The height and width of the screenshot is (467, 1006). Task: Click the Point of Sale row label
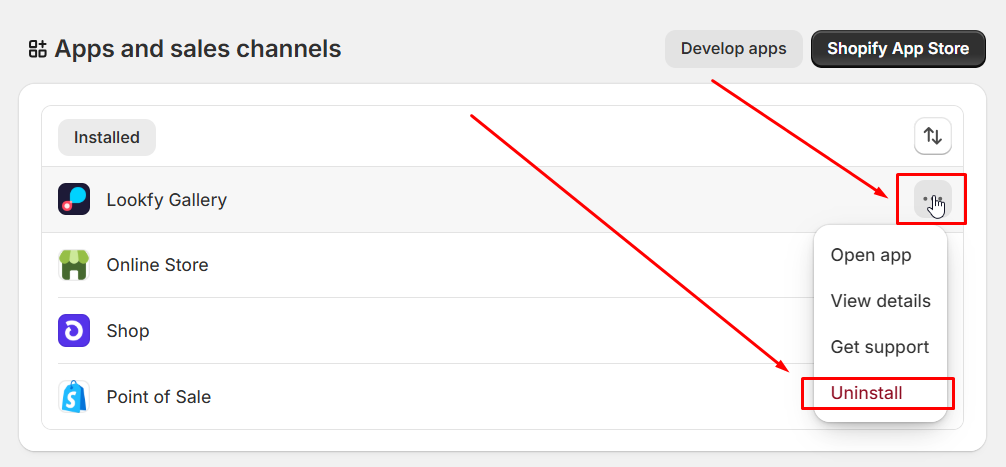tap(158, 396)
